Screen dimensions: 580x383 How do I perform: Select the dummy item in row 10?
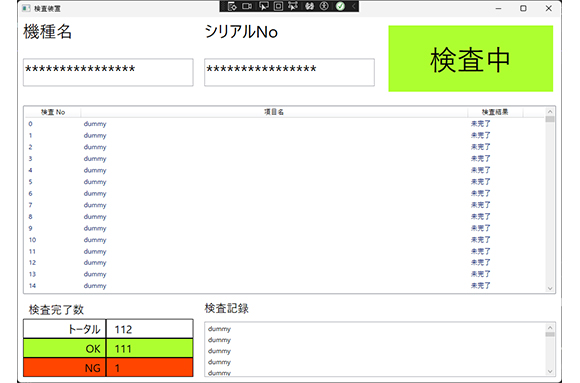pyautogui.click(x=95, y=240)
